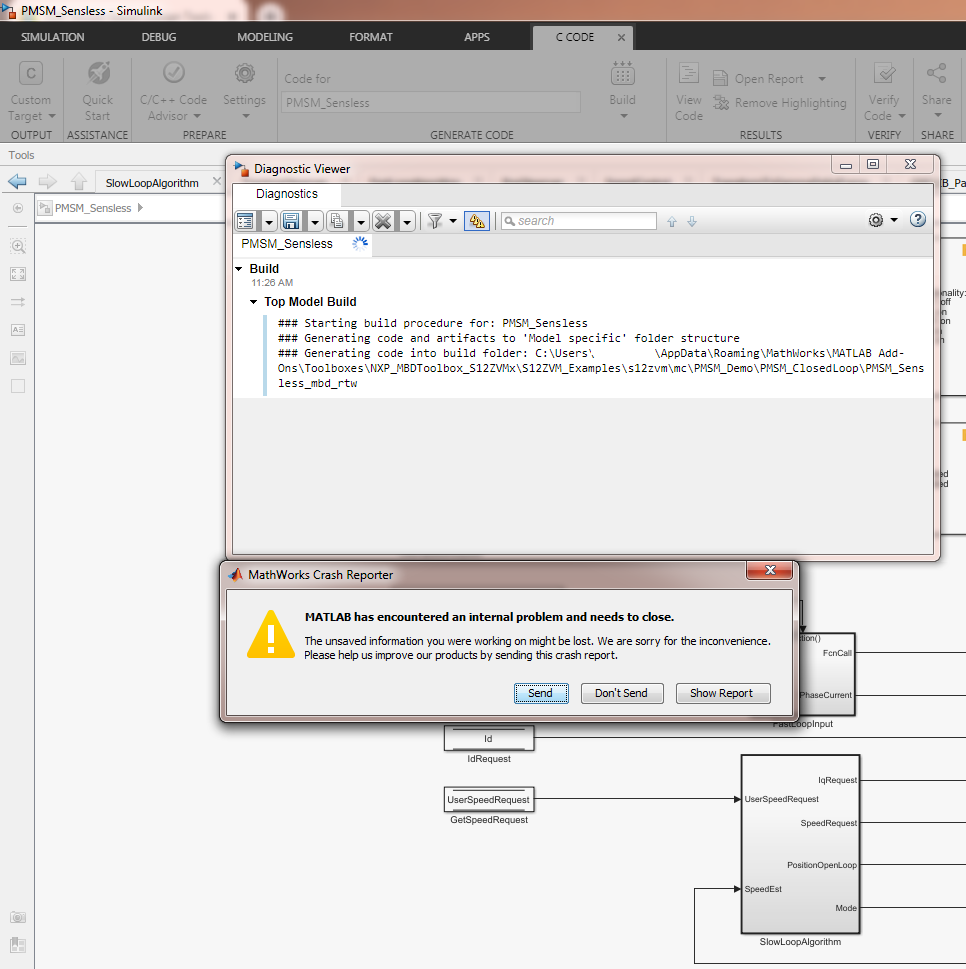Click Verify Code in the VERIFY section
Viewport: 966px width, 969px height.
pyautogui.click(x=881, y=93)
